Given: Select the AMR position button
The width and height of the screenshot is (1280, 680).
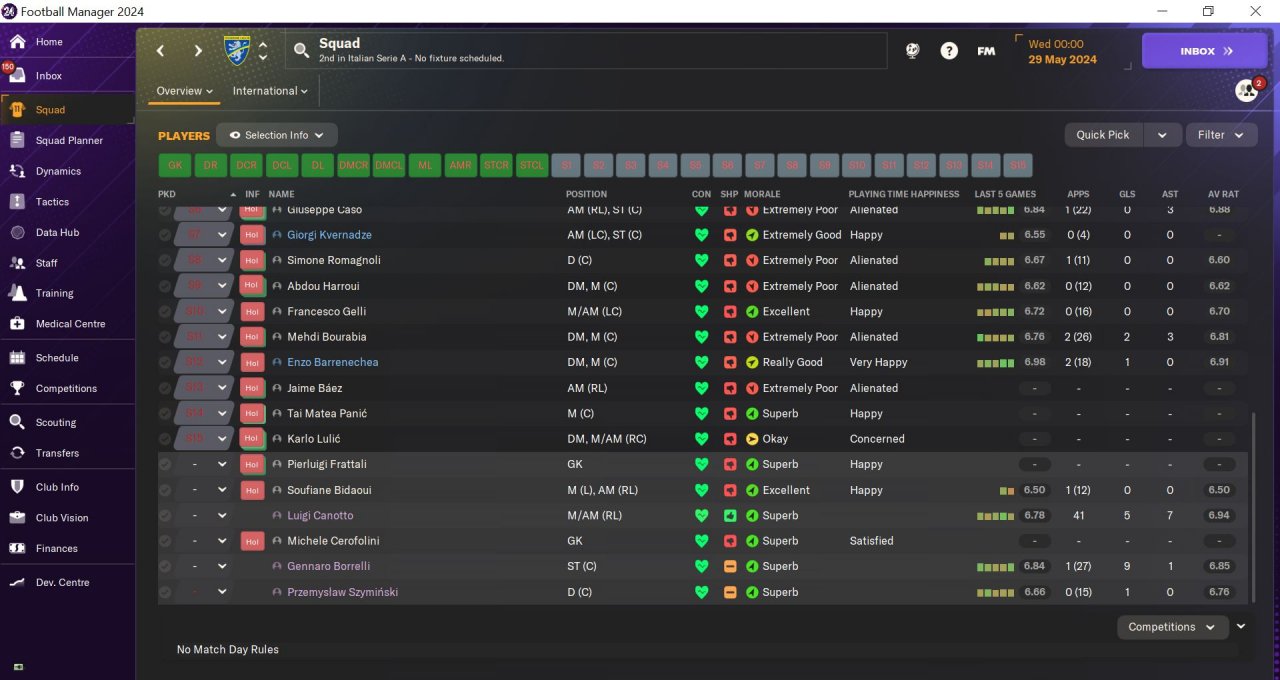Looking at the screenshot, I should pos(460,166).
